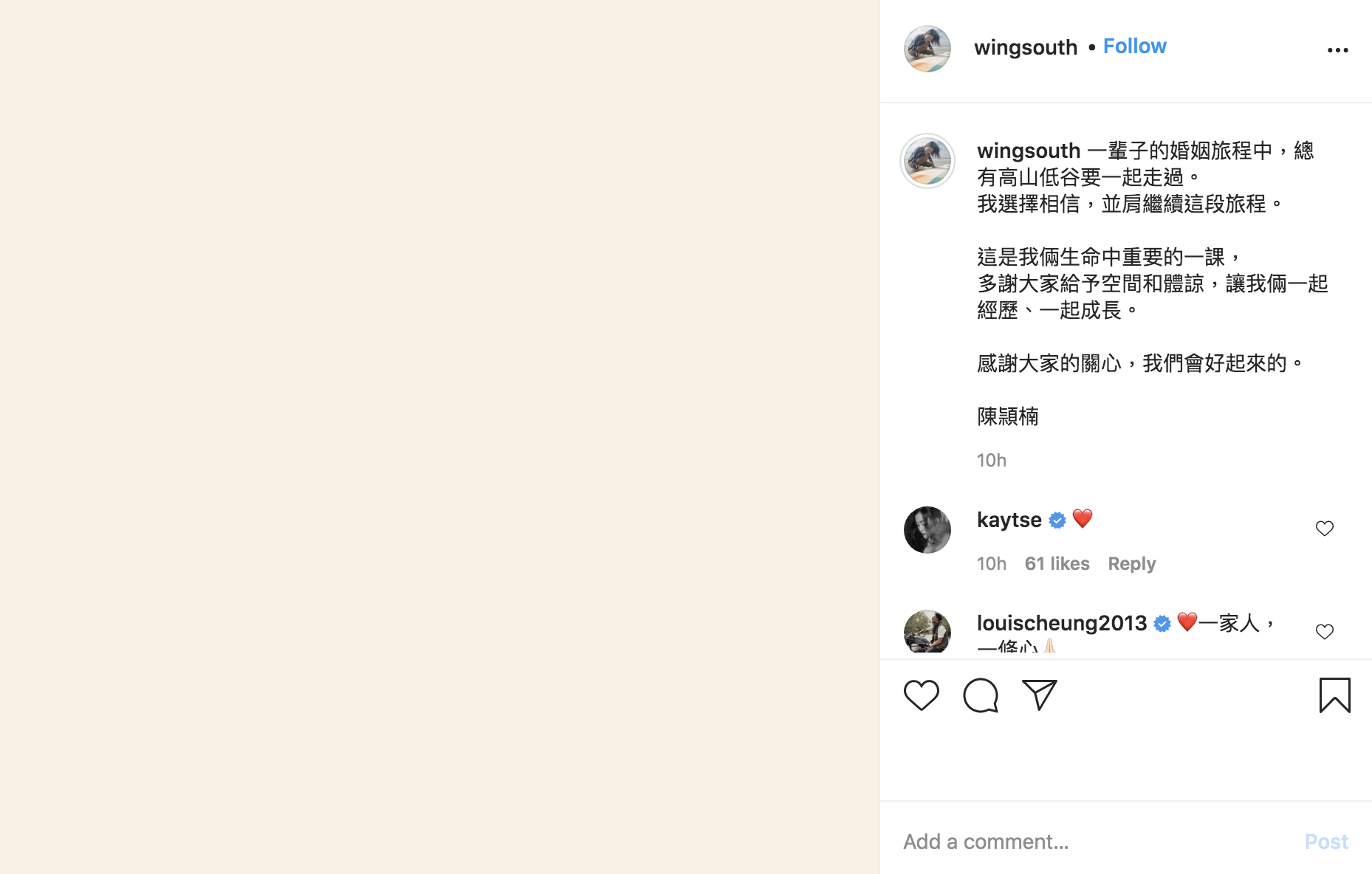The image size is (1372, 874).
Task: Like kaytse's comment heart
Action: tap(1325, 529)
